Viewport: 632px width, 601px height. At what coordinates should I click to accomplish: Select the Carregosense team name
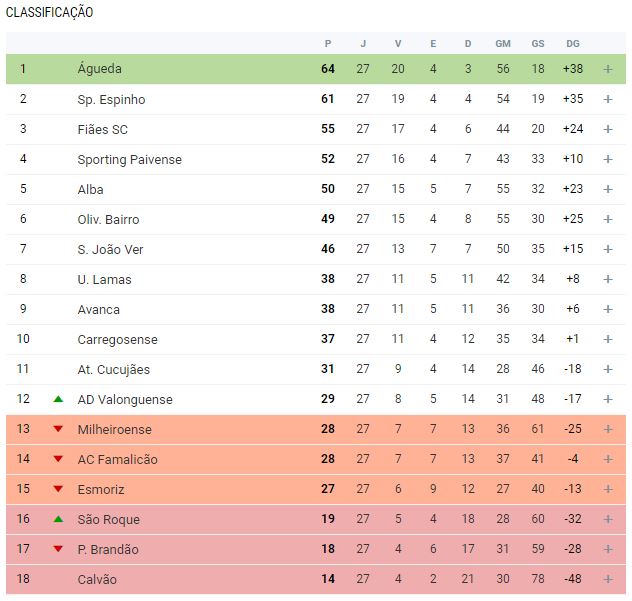click(117, 339)
